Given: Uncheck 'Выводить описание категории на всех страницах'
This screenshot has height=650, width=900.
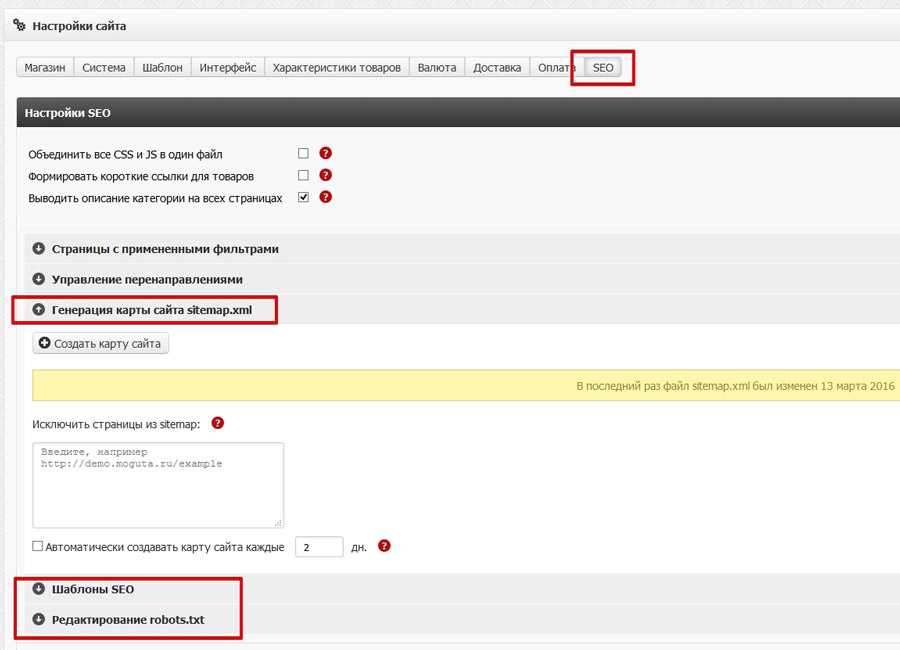Looking at the screenshot, I should tap(303, 198).
